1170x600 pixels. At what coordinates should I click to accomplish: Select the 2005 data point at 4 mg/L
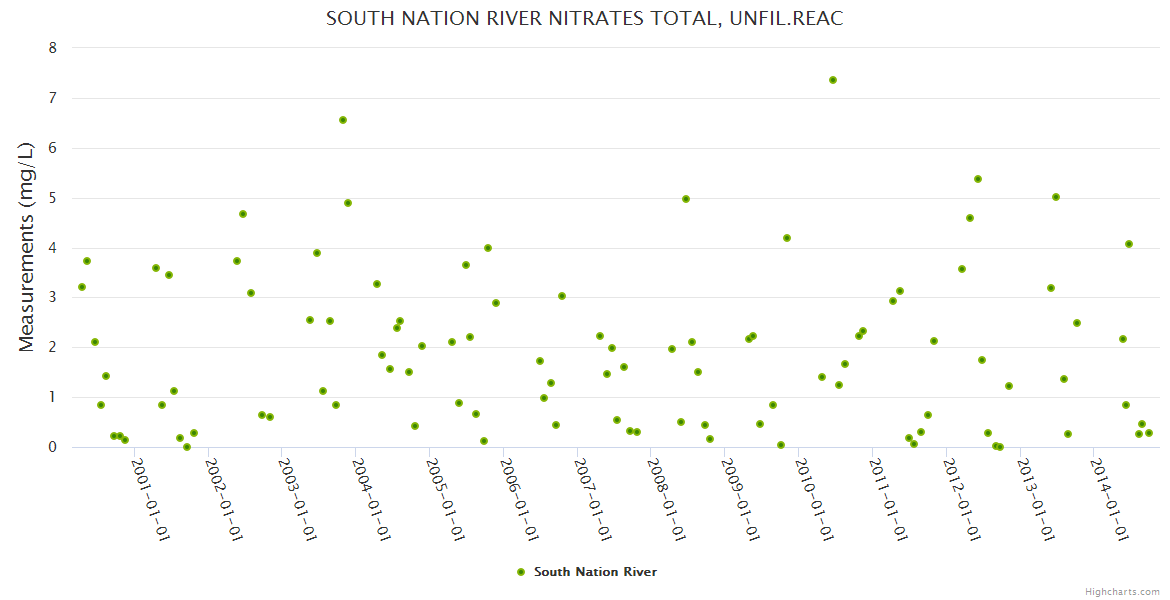click(x=488, y=248)
